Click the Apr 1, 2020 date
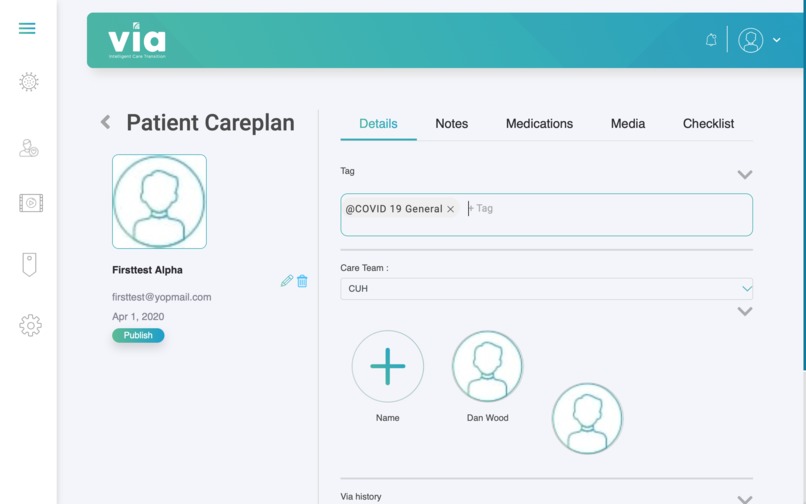 [x=138, y=317]
